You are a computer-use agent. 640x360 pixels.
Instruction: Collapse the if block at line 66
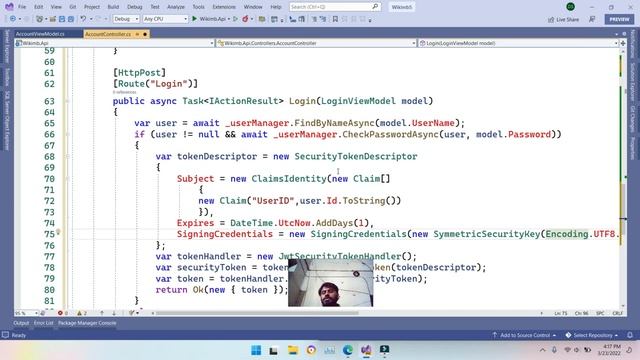pos(67,134)
